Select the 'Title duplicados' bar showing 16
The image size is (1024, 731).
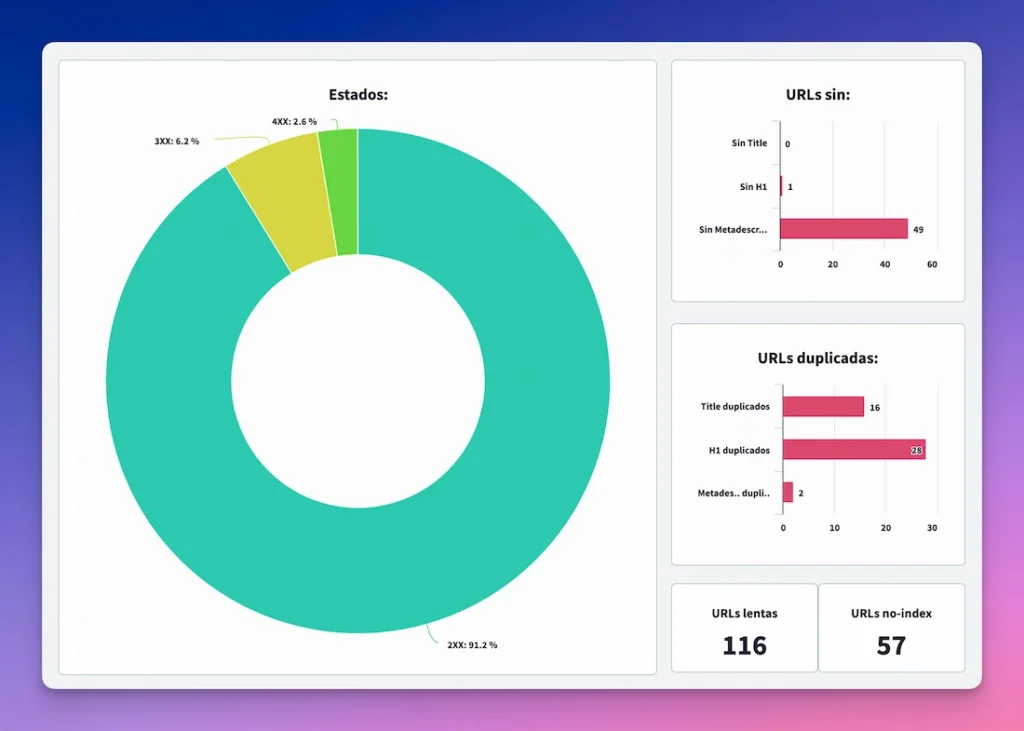point(822,407)
